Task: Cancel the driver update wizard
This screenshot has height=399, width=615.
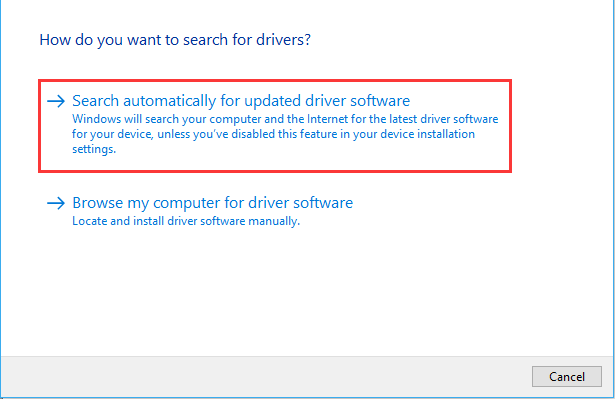Action: (567, 377)
